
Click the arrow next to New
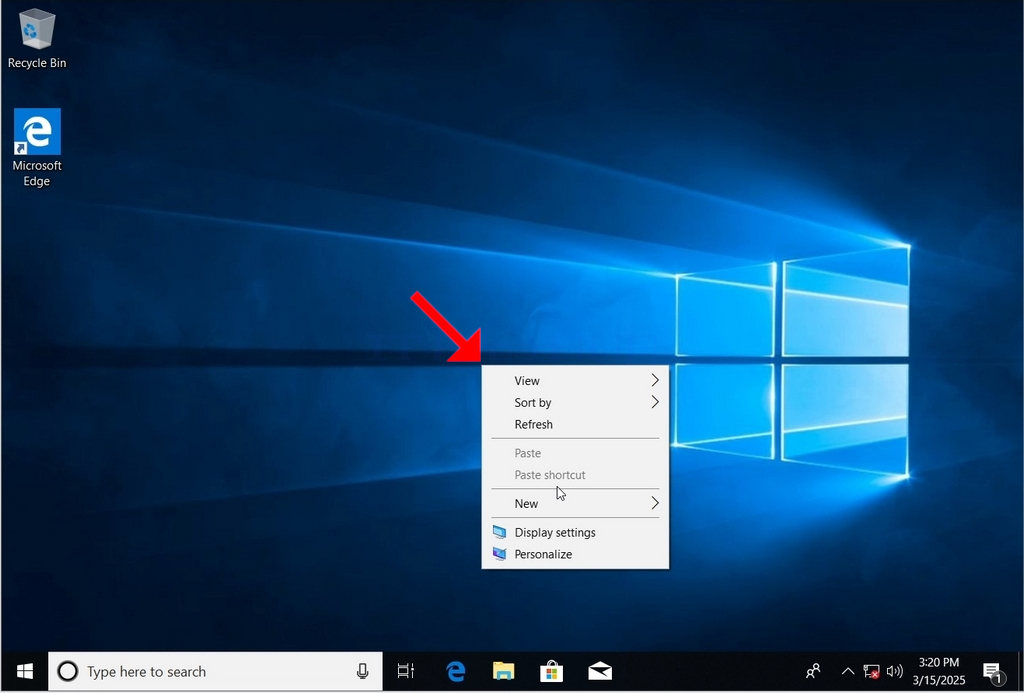(x=655, y=504)
